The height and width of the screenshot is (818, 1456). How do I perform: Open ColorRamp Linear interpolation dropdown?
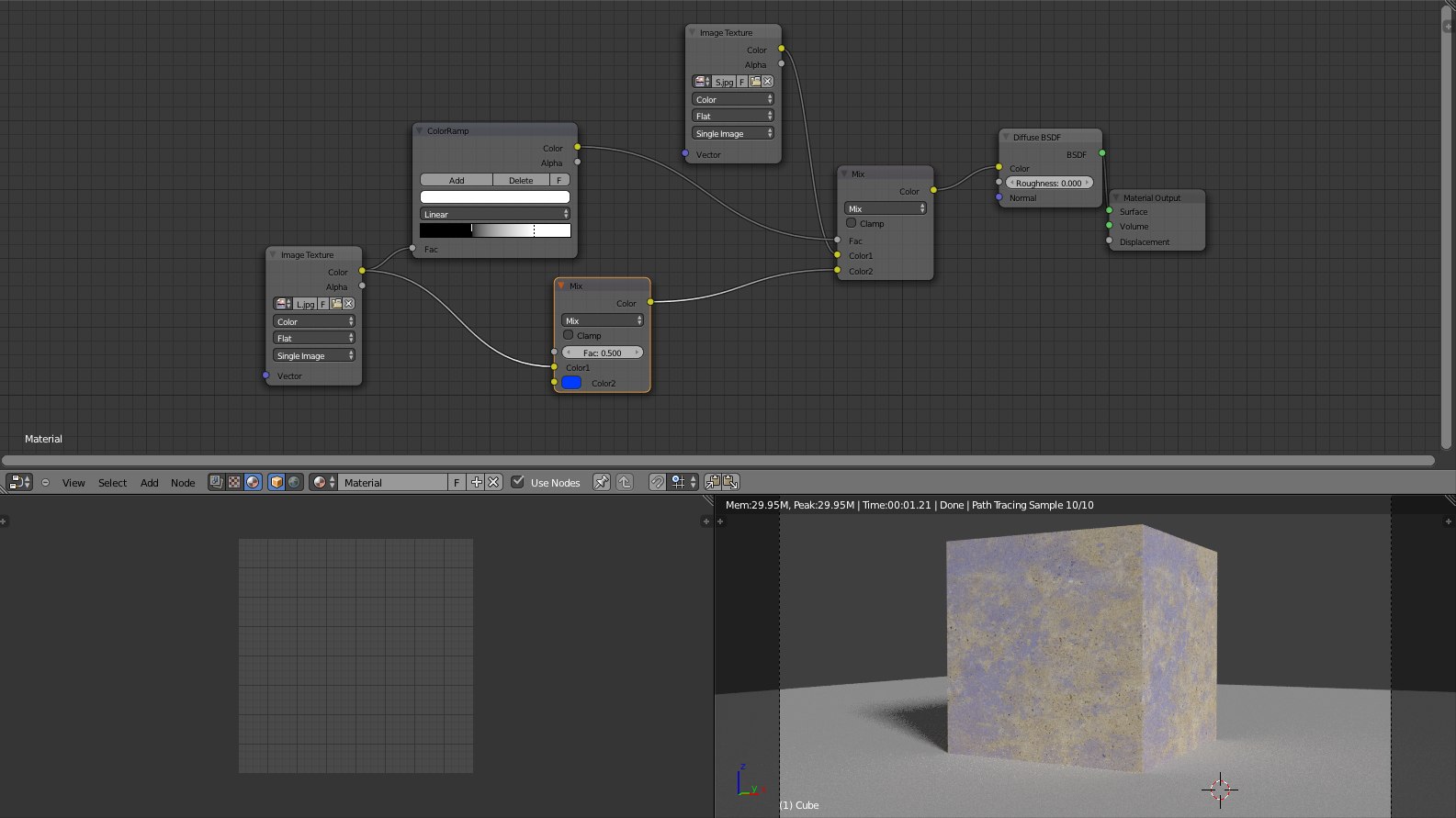click(x=495, y=214)
